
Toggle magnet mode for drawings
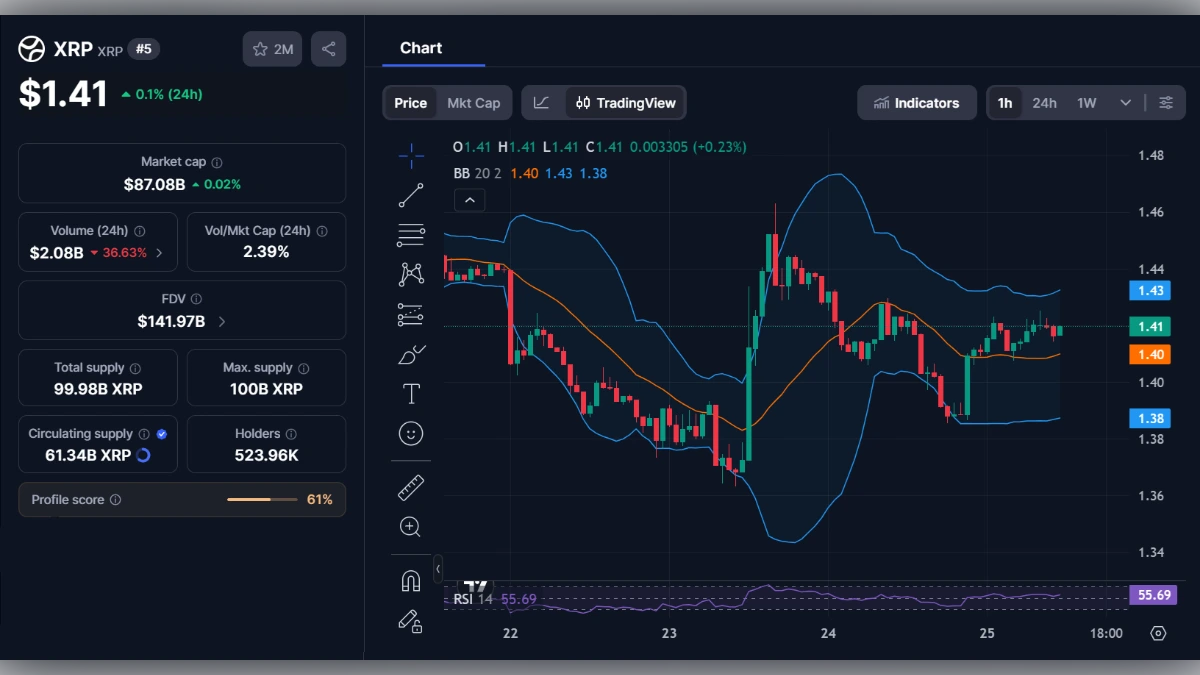[x=410, y=579]
